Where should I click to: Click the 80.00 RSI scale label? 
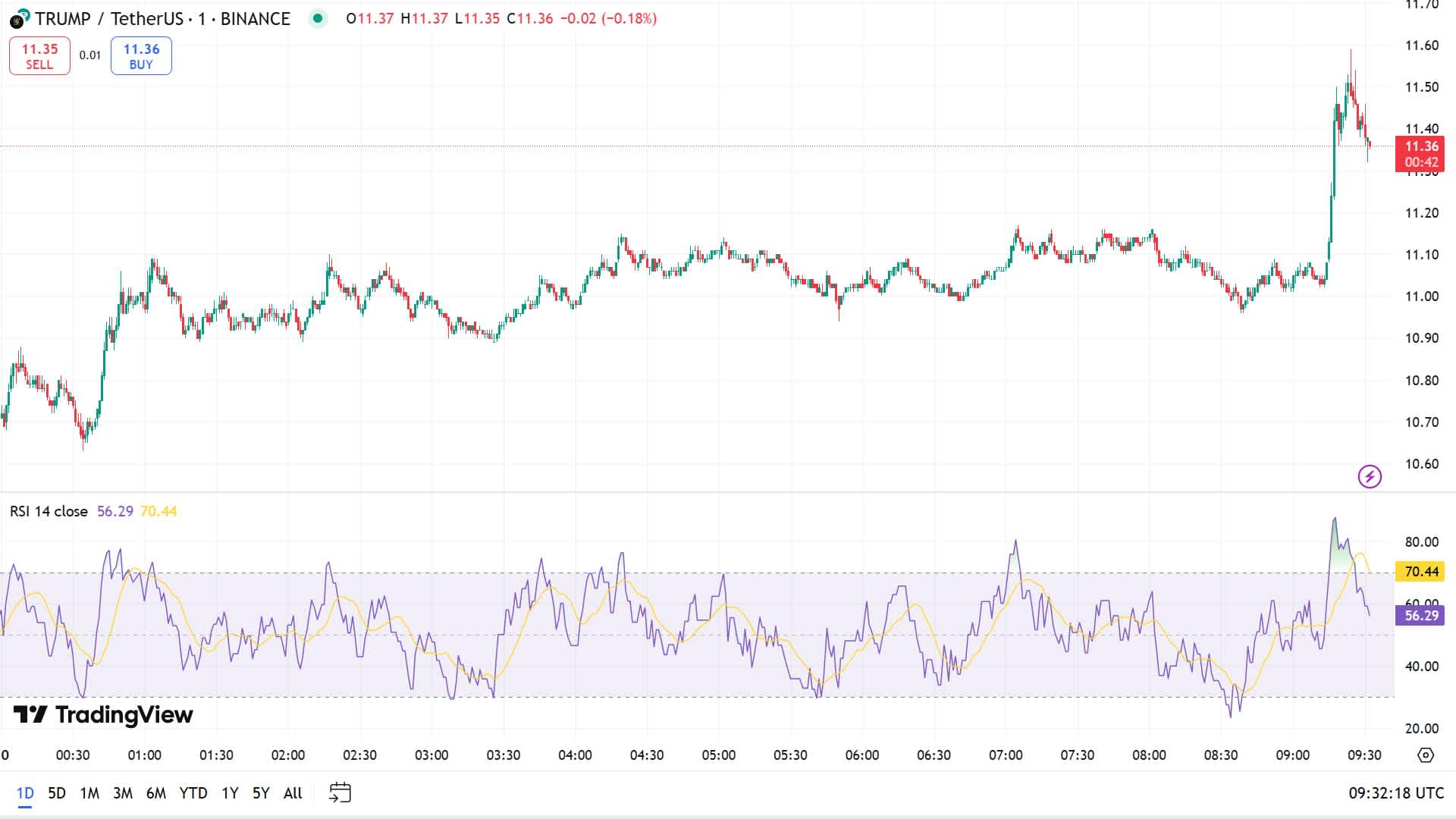point(1422,542)
